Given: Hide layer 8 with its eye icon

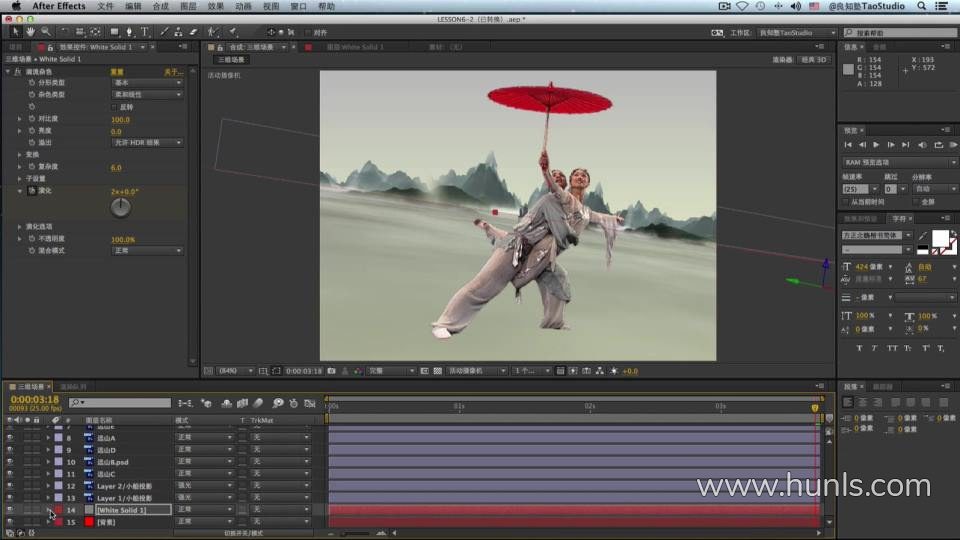Looking at the screenshot, I should click(x=10, y=438).
